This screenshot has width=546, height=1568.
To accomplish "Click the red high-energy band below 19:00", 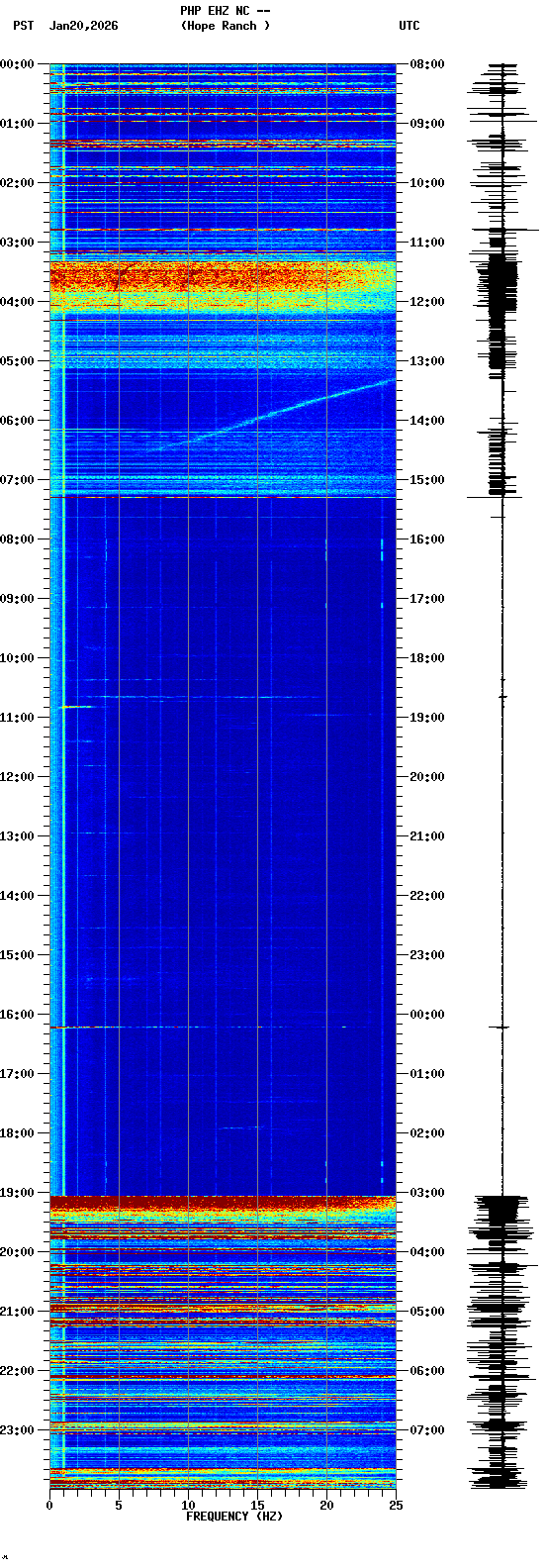I will click(223, 1202).
